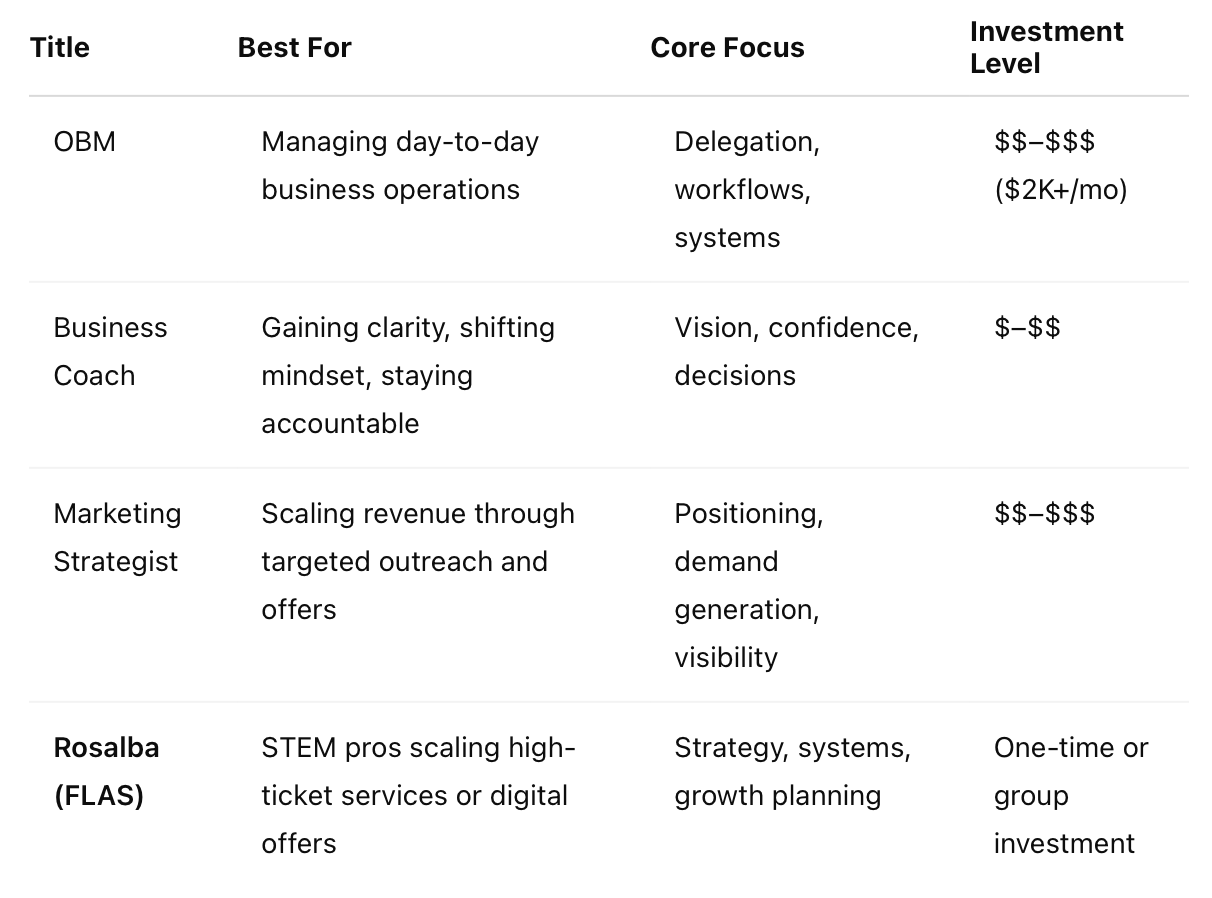Click the Business Coach "$–$$" investment cell

point(1027,328)
